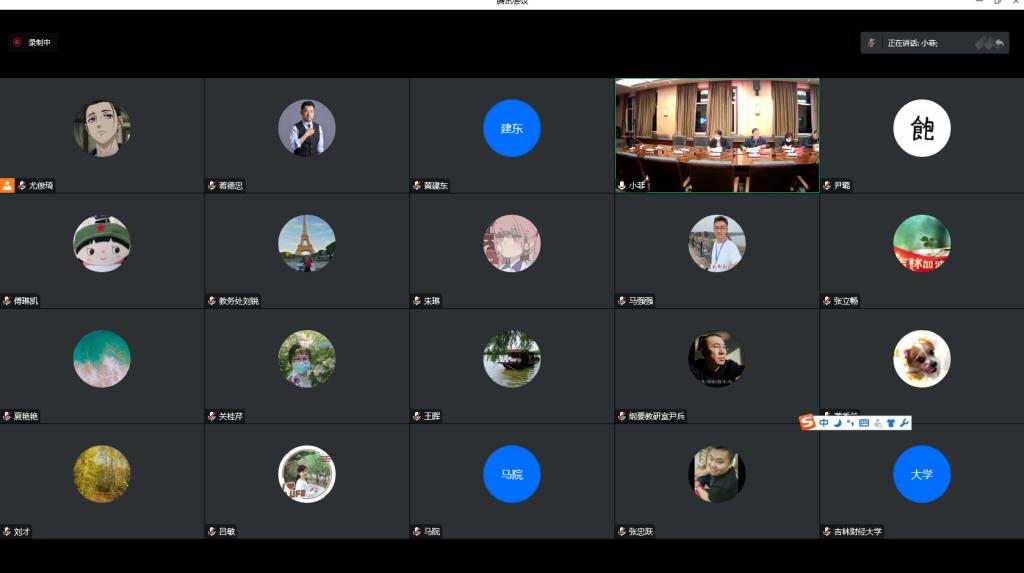The image size is (1024, 573).
Task: Toggle punctuation mode on Sogou toolbar
Action: [x=851, y=423]
